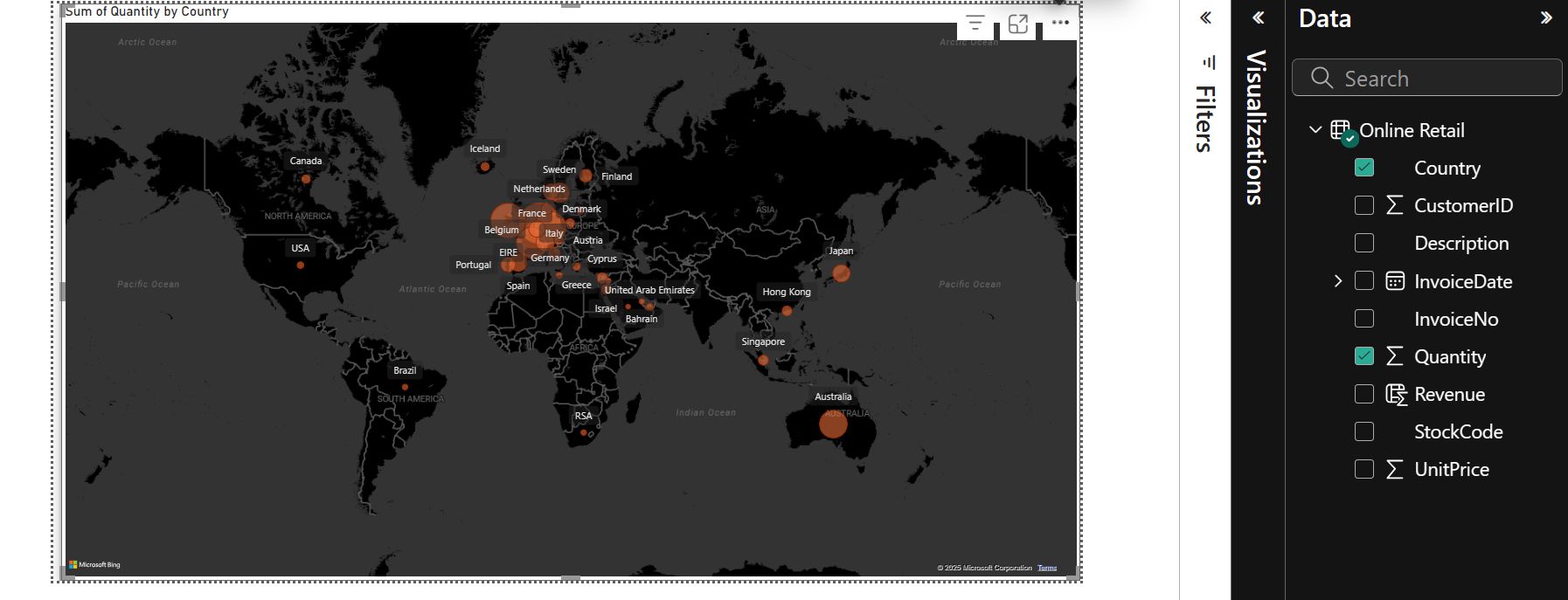The width and height of the screenshot is (1568, 600).
Task: Collapse the Online Retail table chevron
Action: click(x=1315, y=129)
